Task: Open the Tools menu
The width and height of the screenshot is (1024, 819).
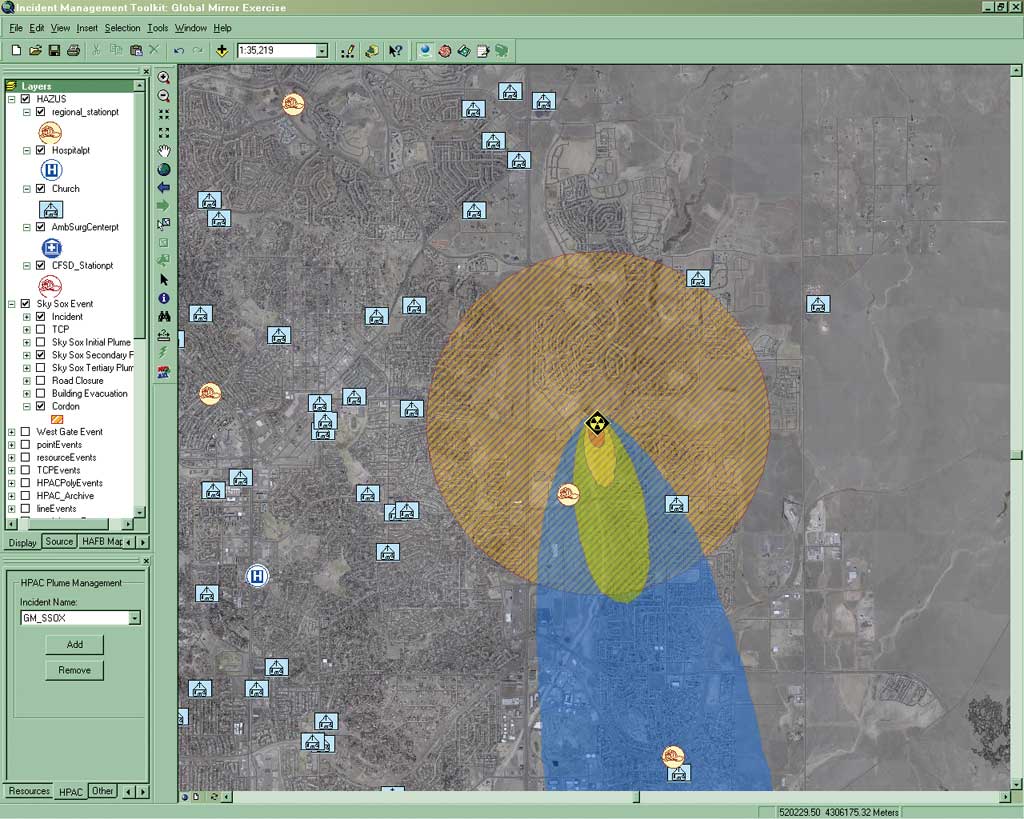Action: 157,28
